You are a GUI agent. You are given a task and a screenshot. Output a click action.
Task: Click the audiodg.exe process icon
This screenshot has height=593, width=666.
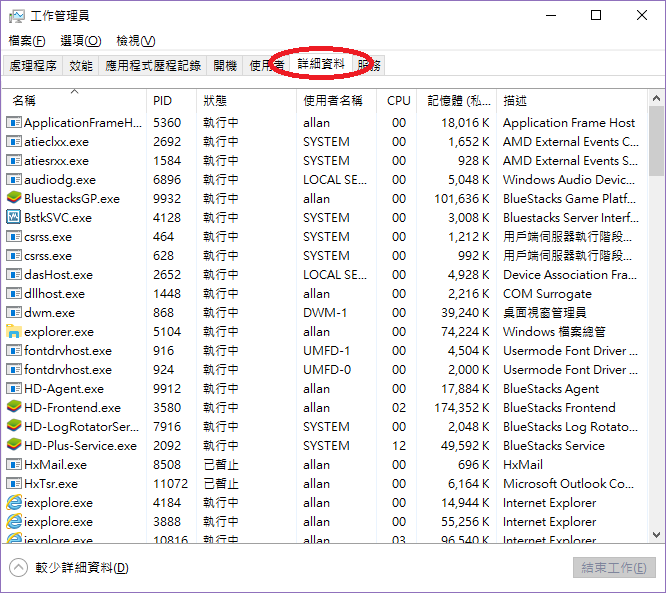pyautogui.click(x=14, y=180)
